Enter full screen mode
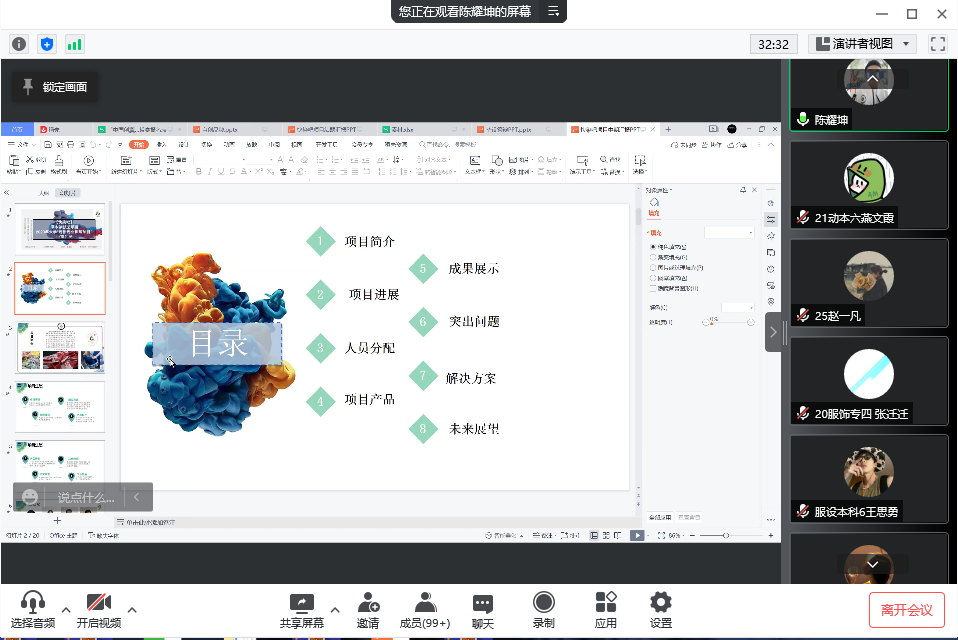The height and width of the screenshot is (640, 958). pos(937,44)
